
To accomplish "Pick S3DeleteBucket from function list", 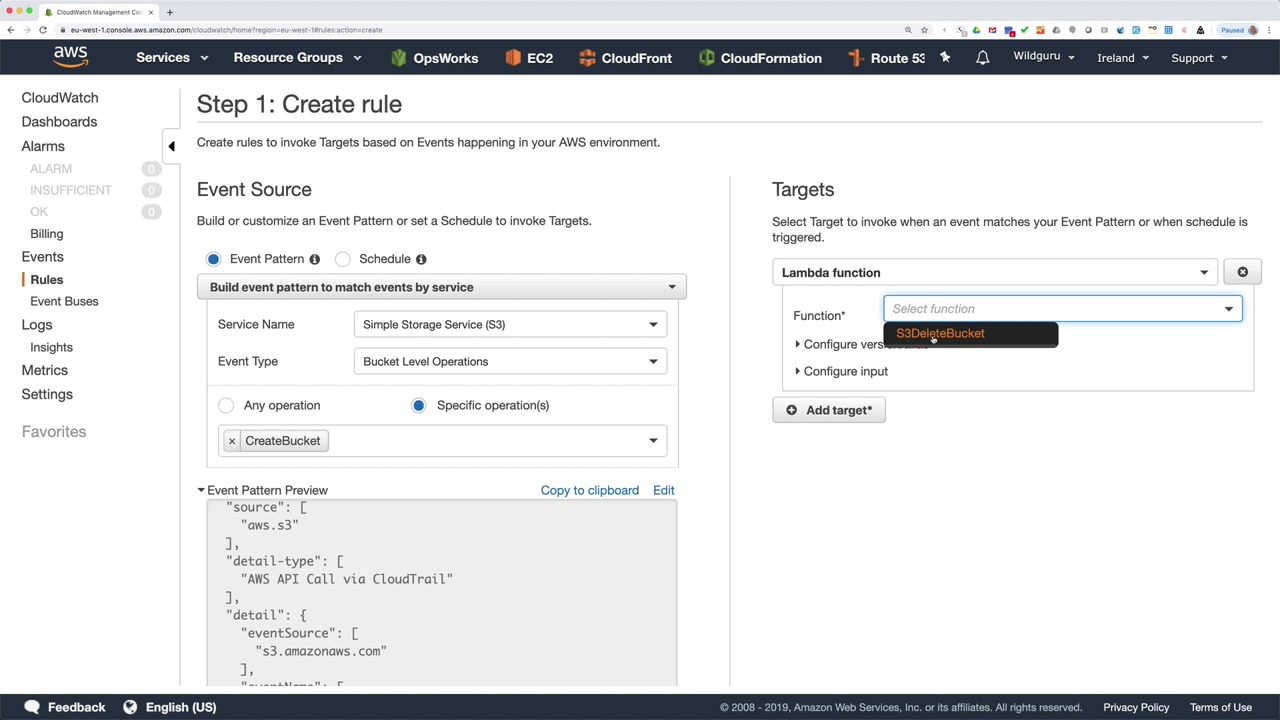I will [940, 334].
